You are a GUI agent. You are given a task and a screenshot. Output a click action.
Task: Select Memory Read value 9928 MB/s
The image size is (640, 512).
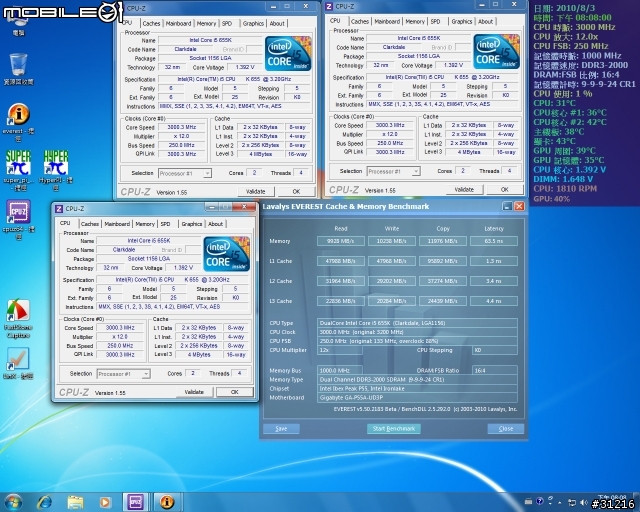pos(341,241)
